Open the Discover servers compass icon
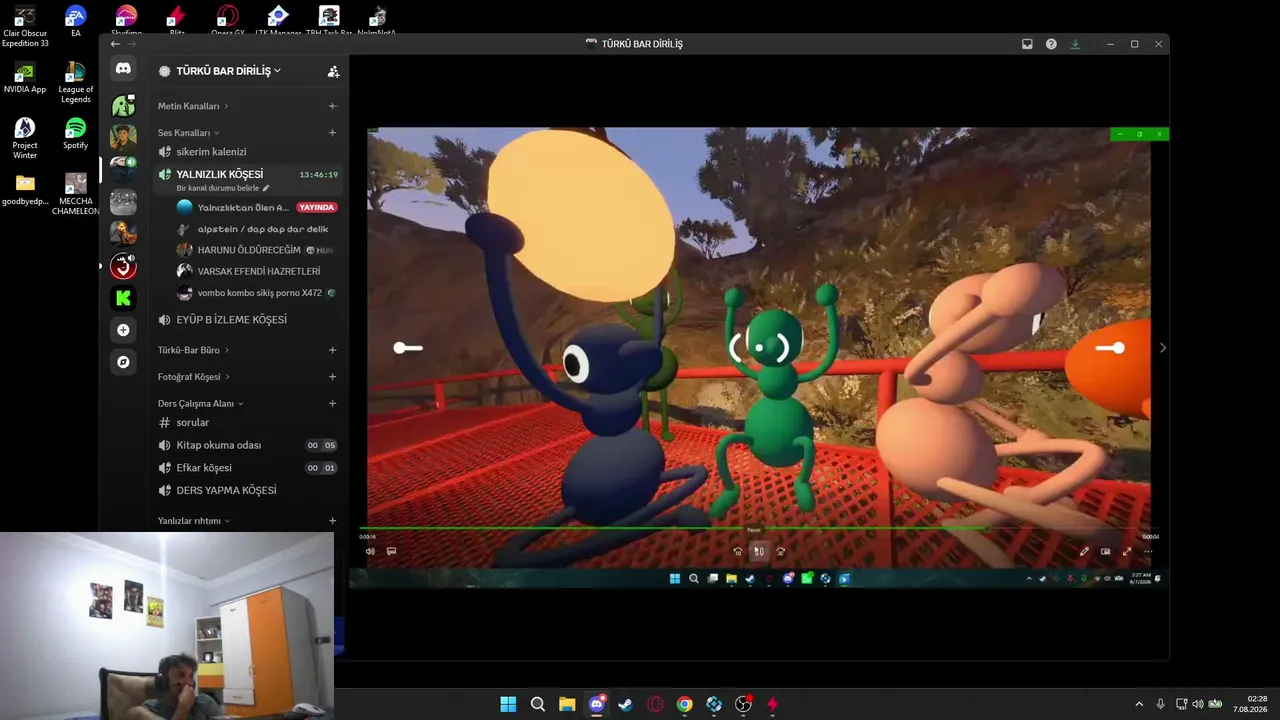1280x720 pixels. (123, 362)
